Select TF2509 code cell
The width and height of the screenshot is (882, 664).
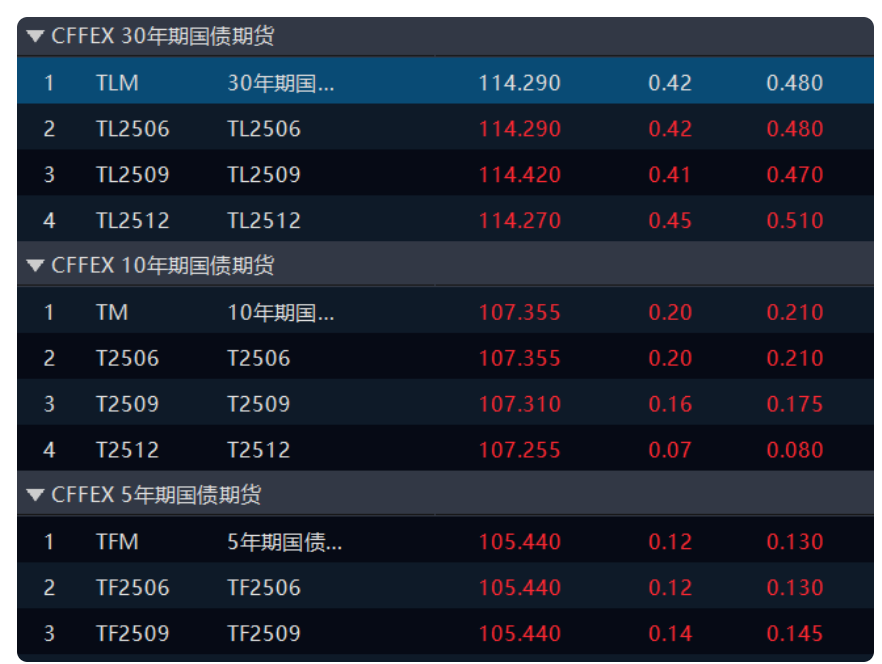pyautogui.click(x=133, y=633)
